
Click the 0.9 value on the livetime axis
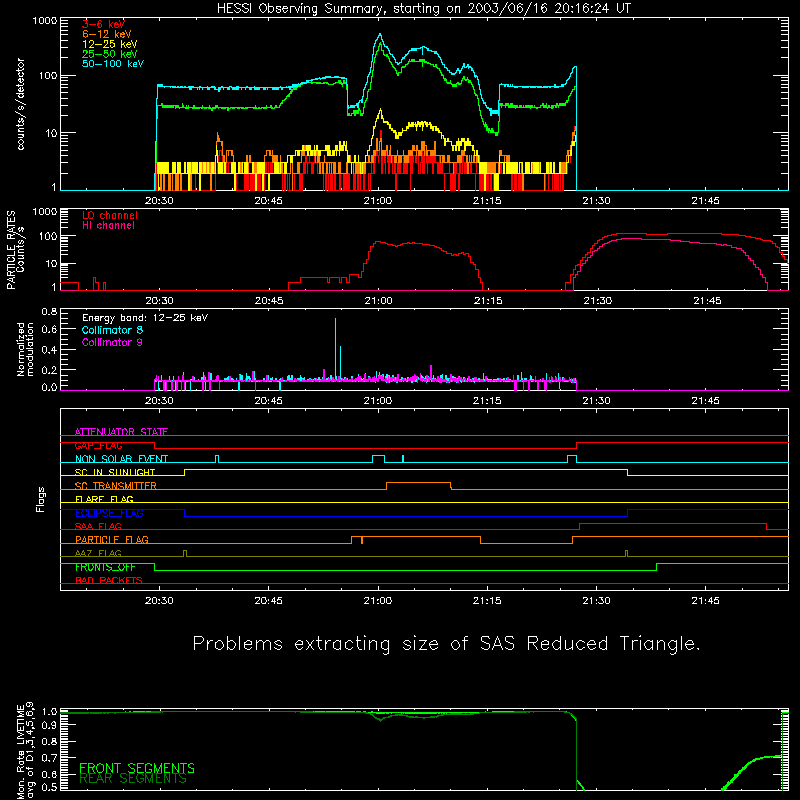pos(49,724)
